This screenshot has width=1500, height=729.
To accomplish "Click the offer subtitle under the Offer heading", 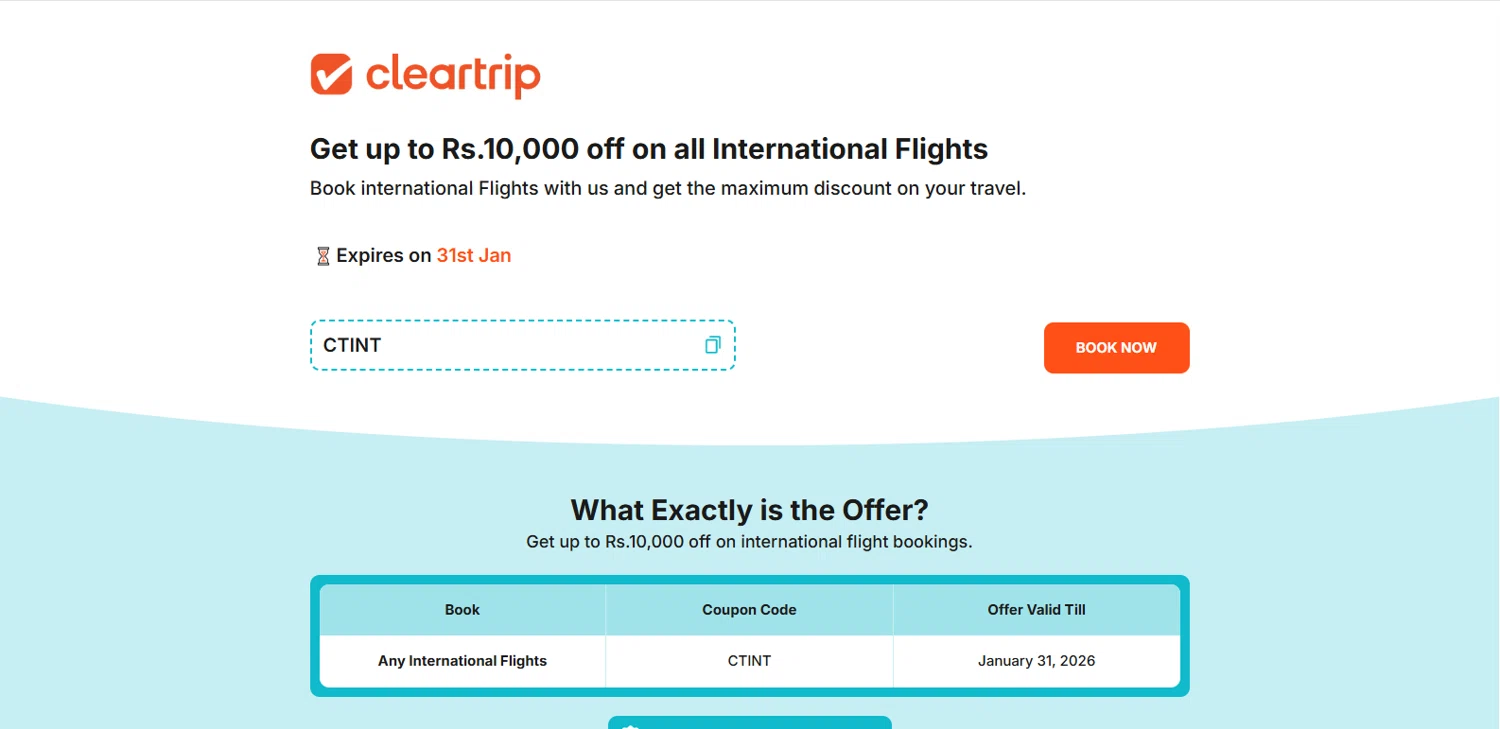I will tap(749, 542).
